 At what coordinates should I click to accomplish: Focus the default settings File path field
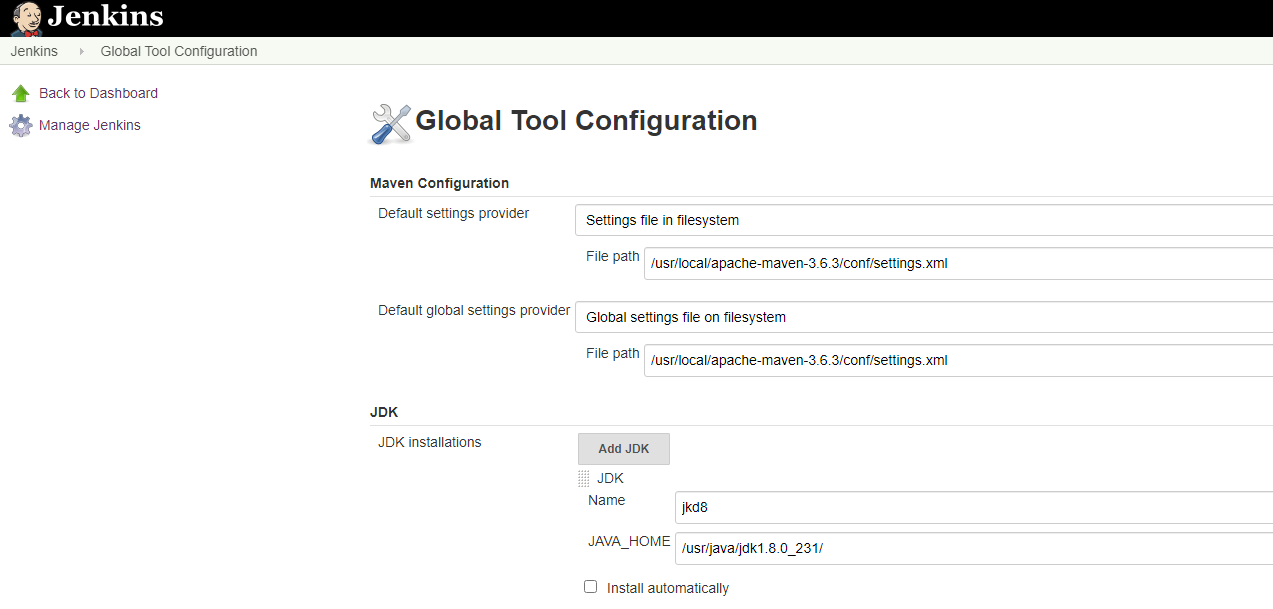958,264
